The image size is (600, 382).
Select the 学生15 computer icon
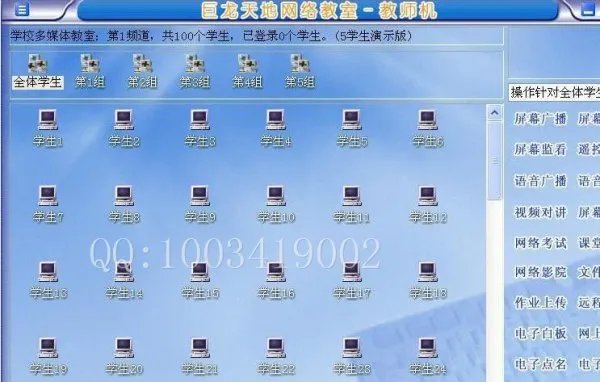click(200, 272)
